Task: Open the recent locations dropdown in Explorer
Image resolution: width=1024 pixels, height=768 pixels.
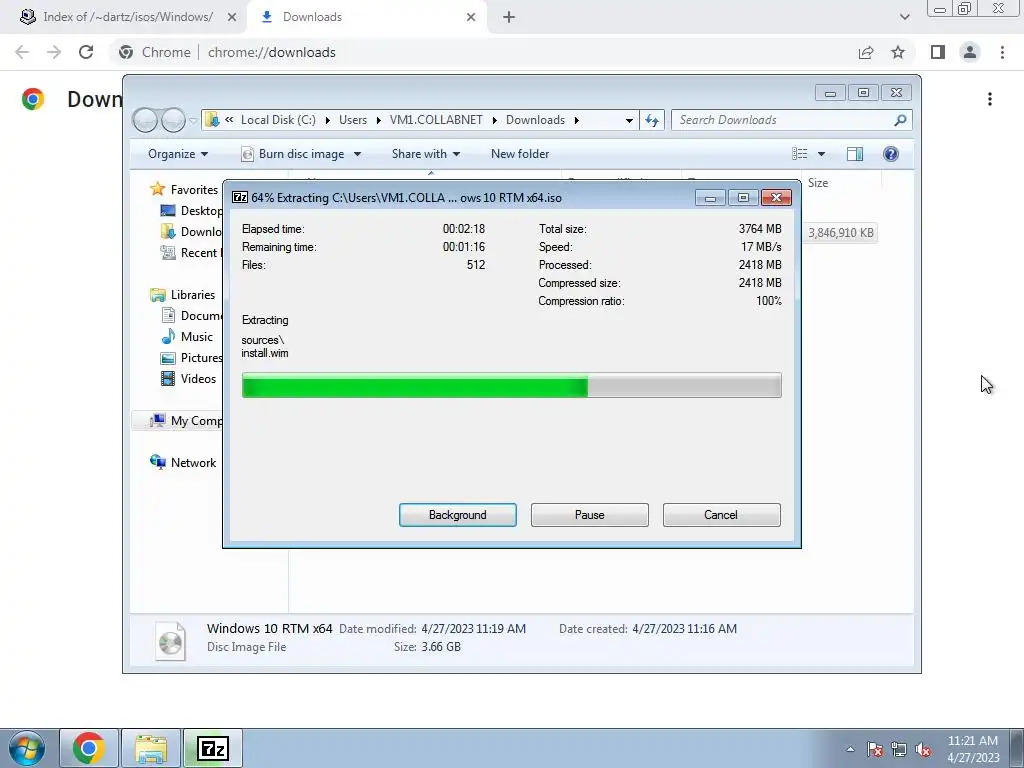Action: point(193,121)
